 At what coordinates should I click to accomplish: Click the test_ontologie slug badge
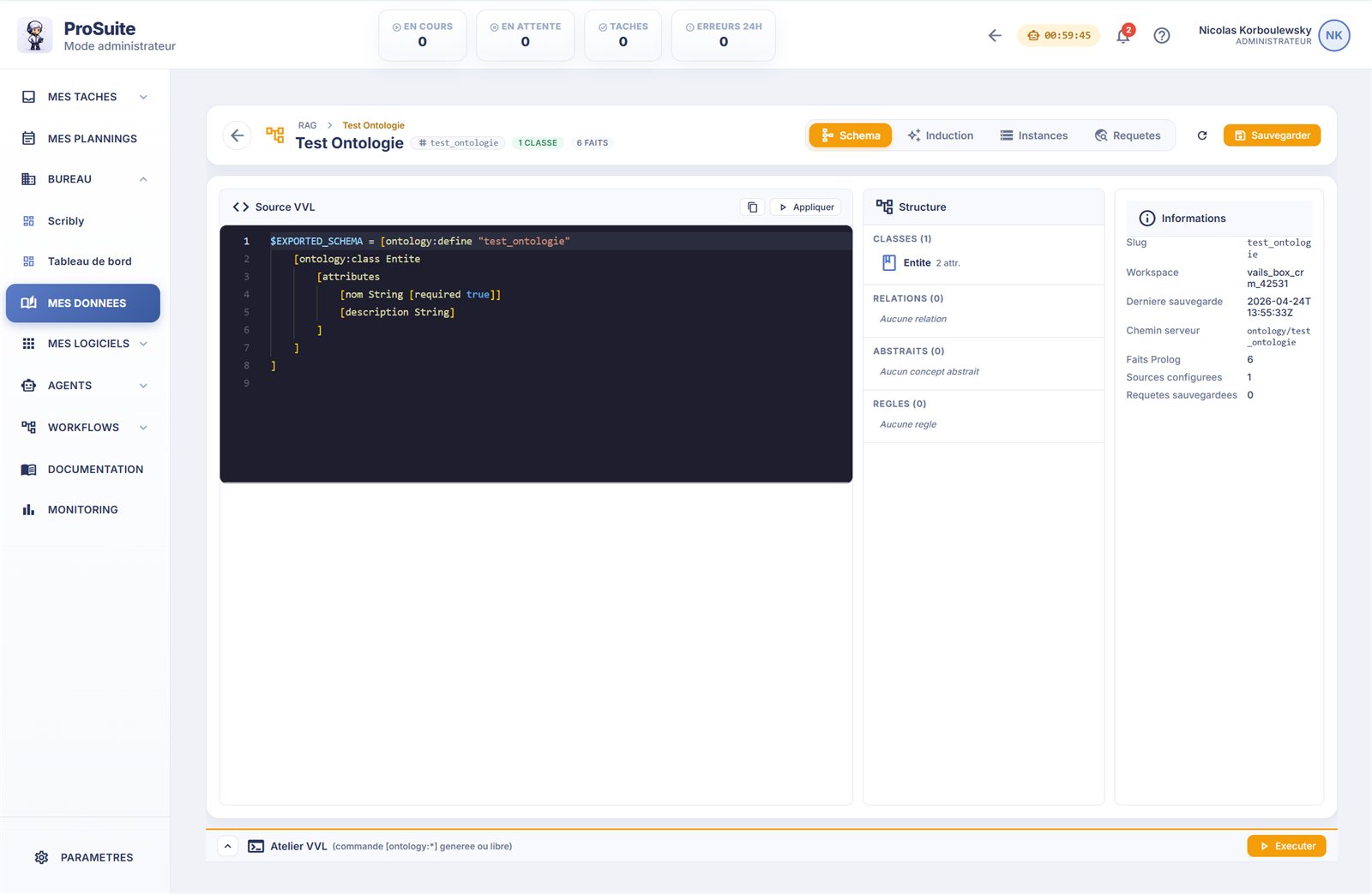pos(458,143)
